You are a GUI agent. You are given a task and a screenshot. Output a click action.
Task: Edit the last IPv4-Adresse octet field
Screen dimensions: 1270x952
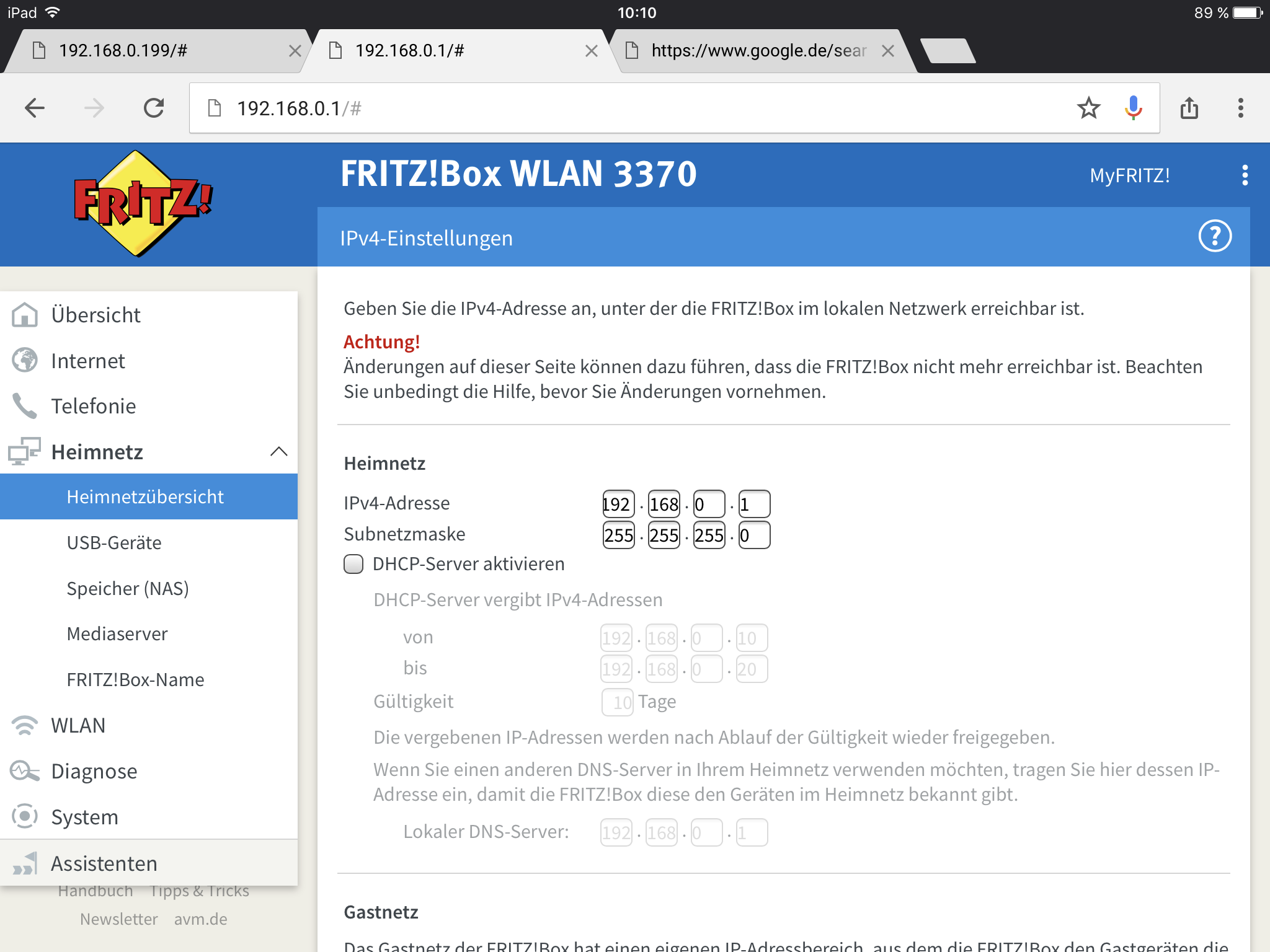(x=754, y=504)
